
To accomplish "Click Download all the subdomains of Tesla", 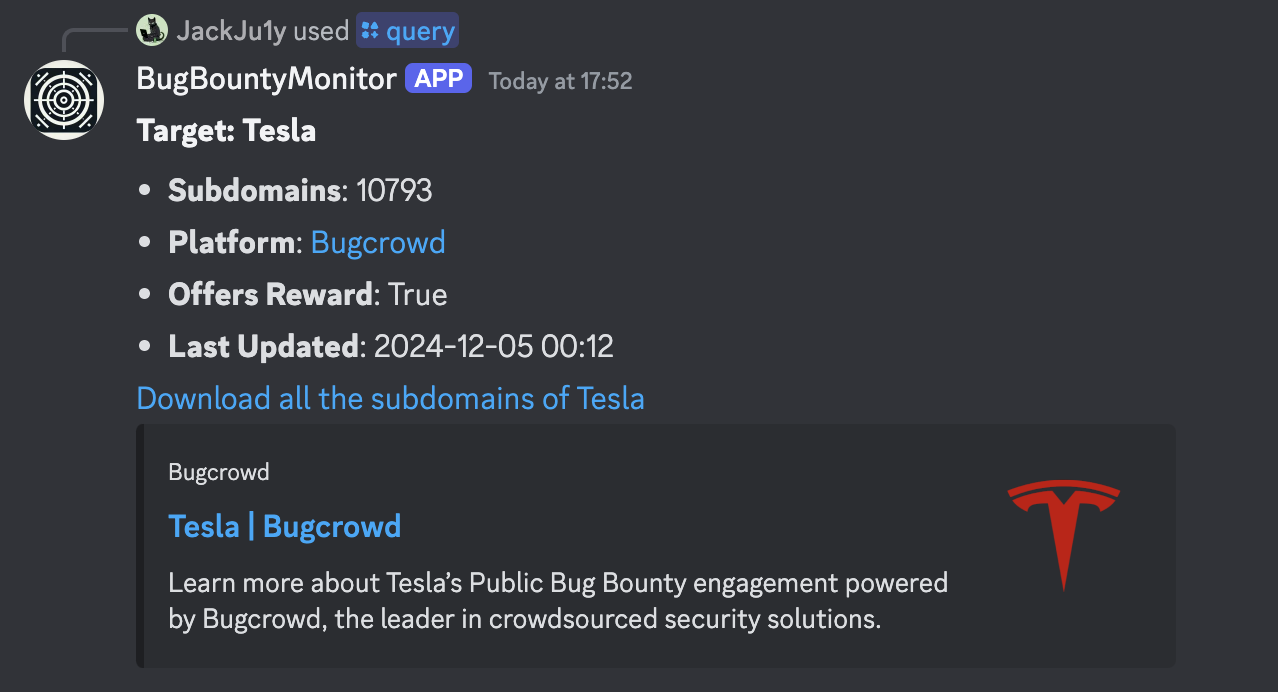I will 390,398.
